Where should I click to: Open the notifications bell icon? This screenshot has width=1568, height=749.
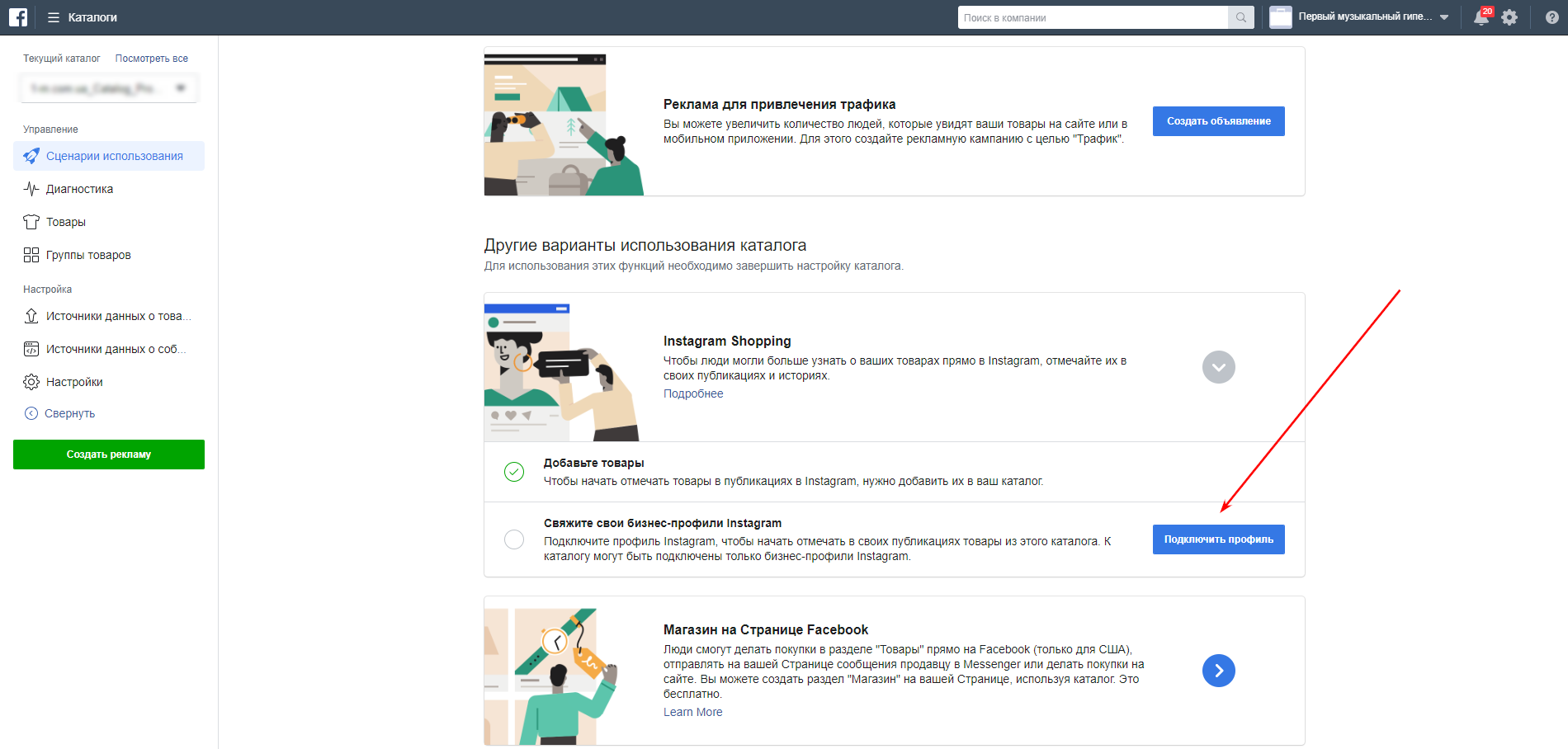pyautogui.click(x=1481, y=17)
